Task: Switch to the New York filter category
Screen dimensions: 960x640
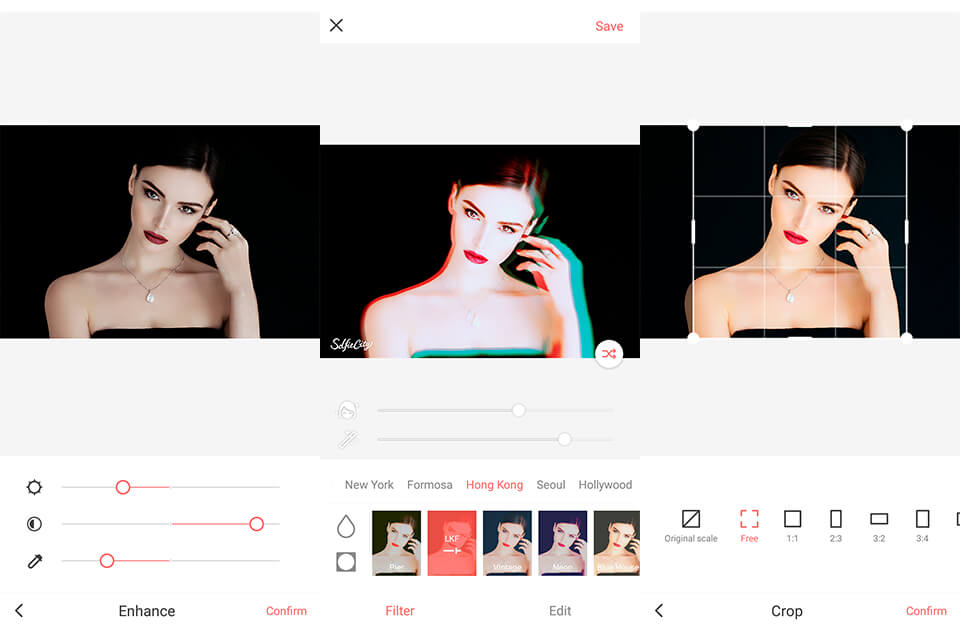Action: [369, 484]
